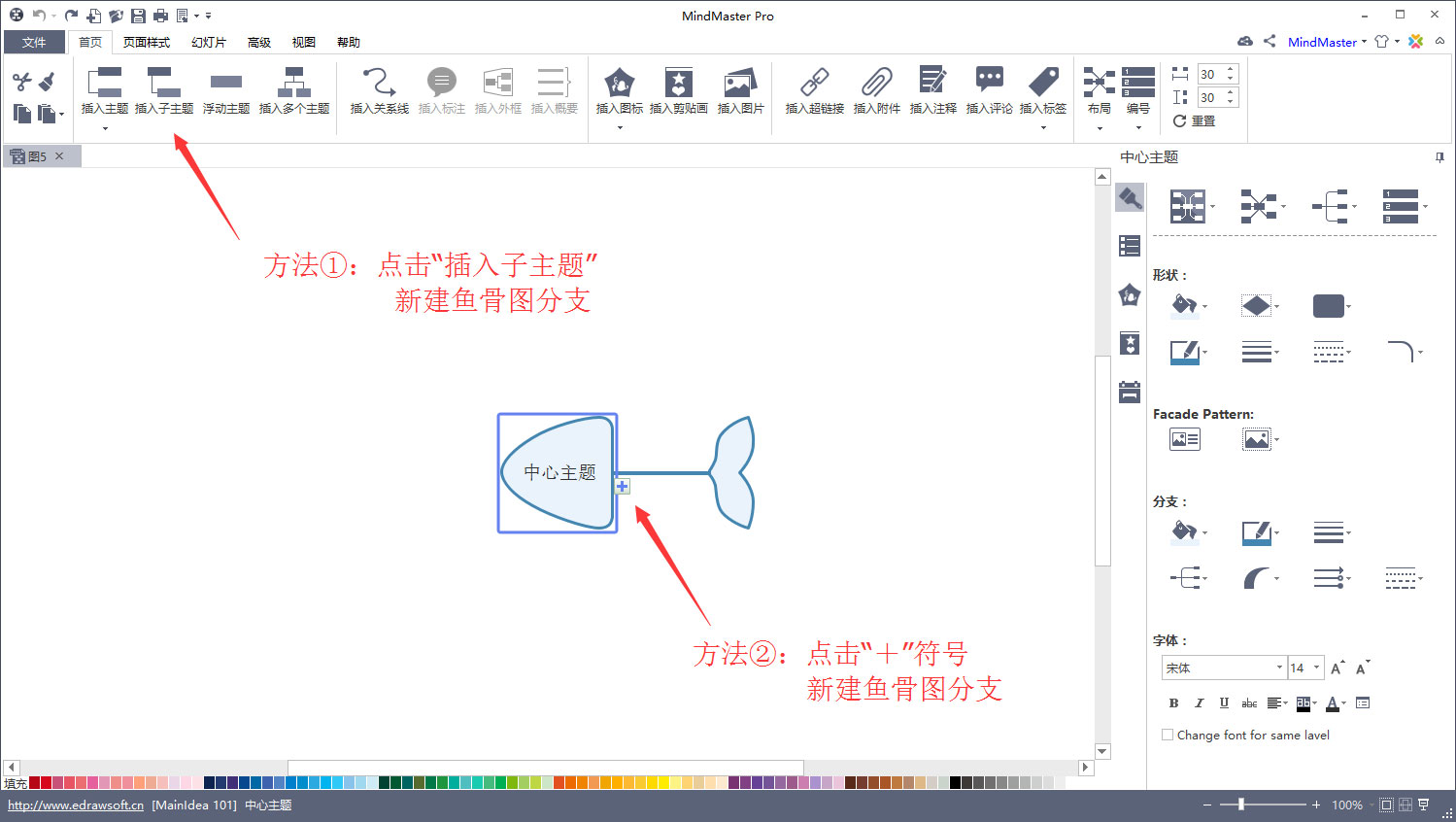Switch to the 页面样式 tab
This screenshot has width=1456, height=822.
pos(146,42)
